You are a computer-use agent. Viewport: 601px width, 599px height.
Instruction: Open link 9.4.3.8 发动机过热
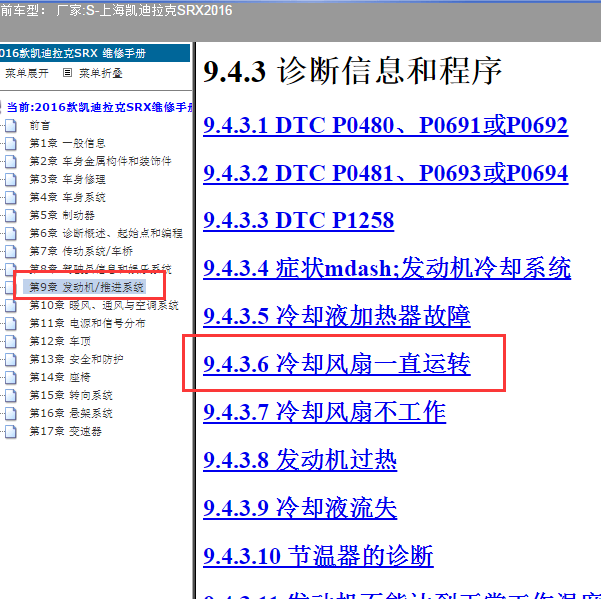[300, 460]
